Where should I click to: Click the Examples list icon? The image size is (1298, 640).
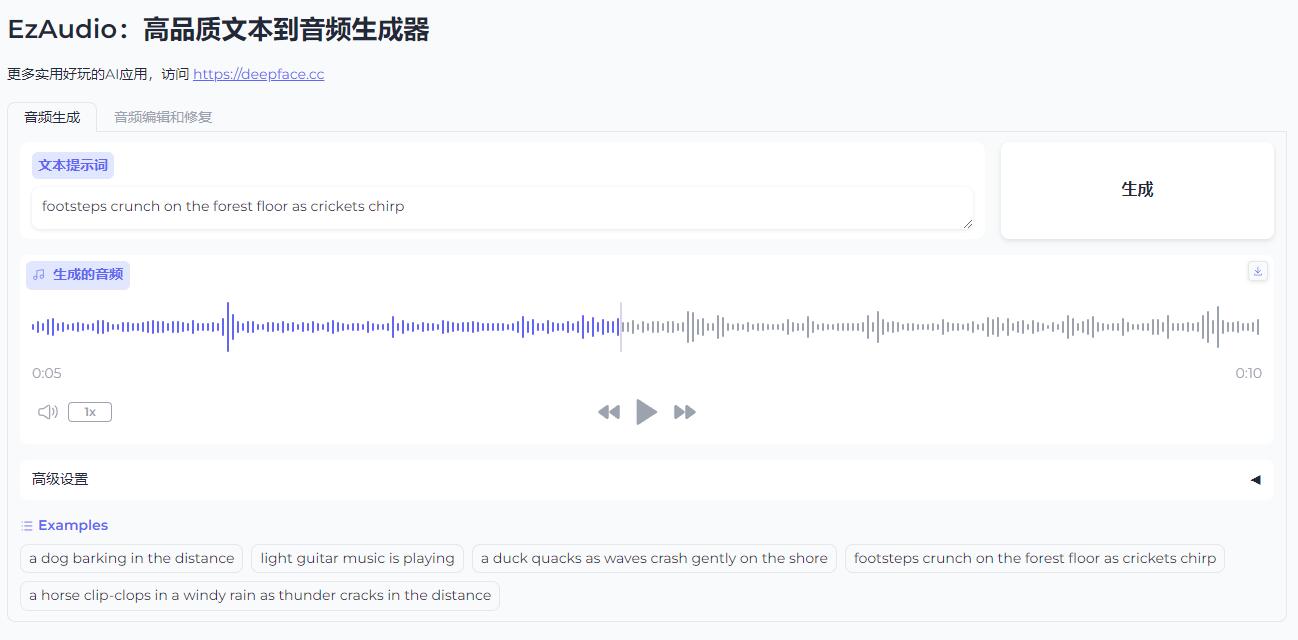pyautogui.click(x=27, y=526)
